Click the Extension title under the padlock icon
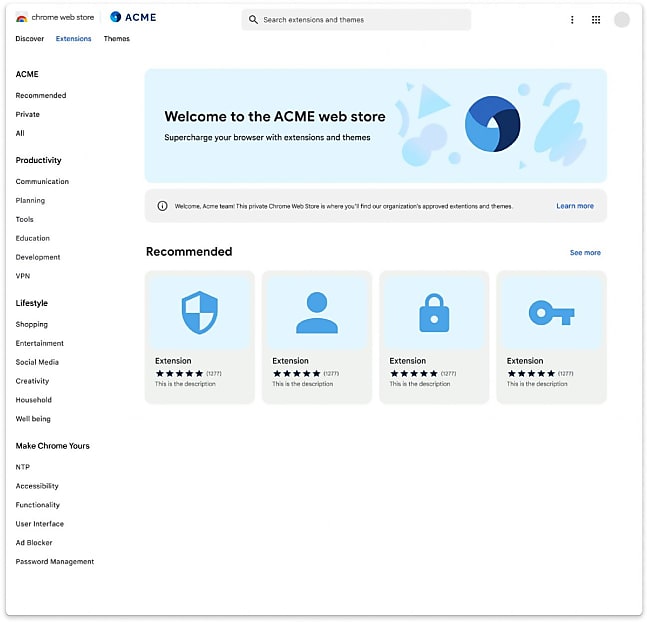Viewport: 647px width, 622px height. click(408, 361)
